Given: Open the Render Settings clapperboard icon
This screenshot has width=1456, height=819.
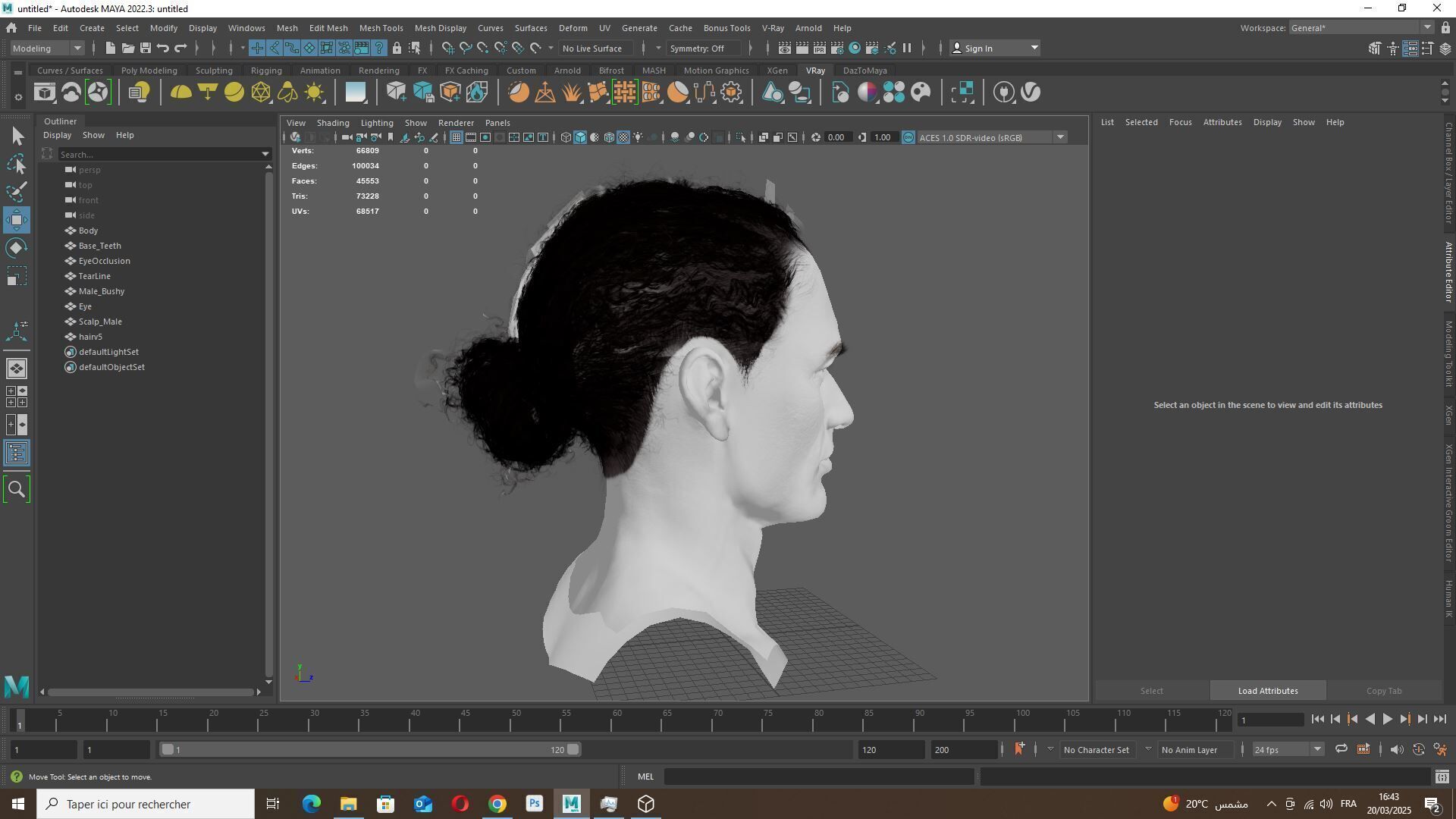Looking at the screenshot, I should pyautogui.click(x=836, y=48).
